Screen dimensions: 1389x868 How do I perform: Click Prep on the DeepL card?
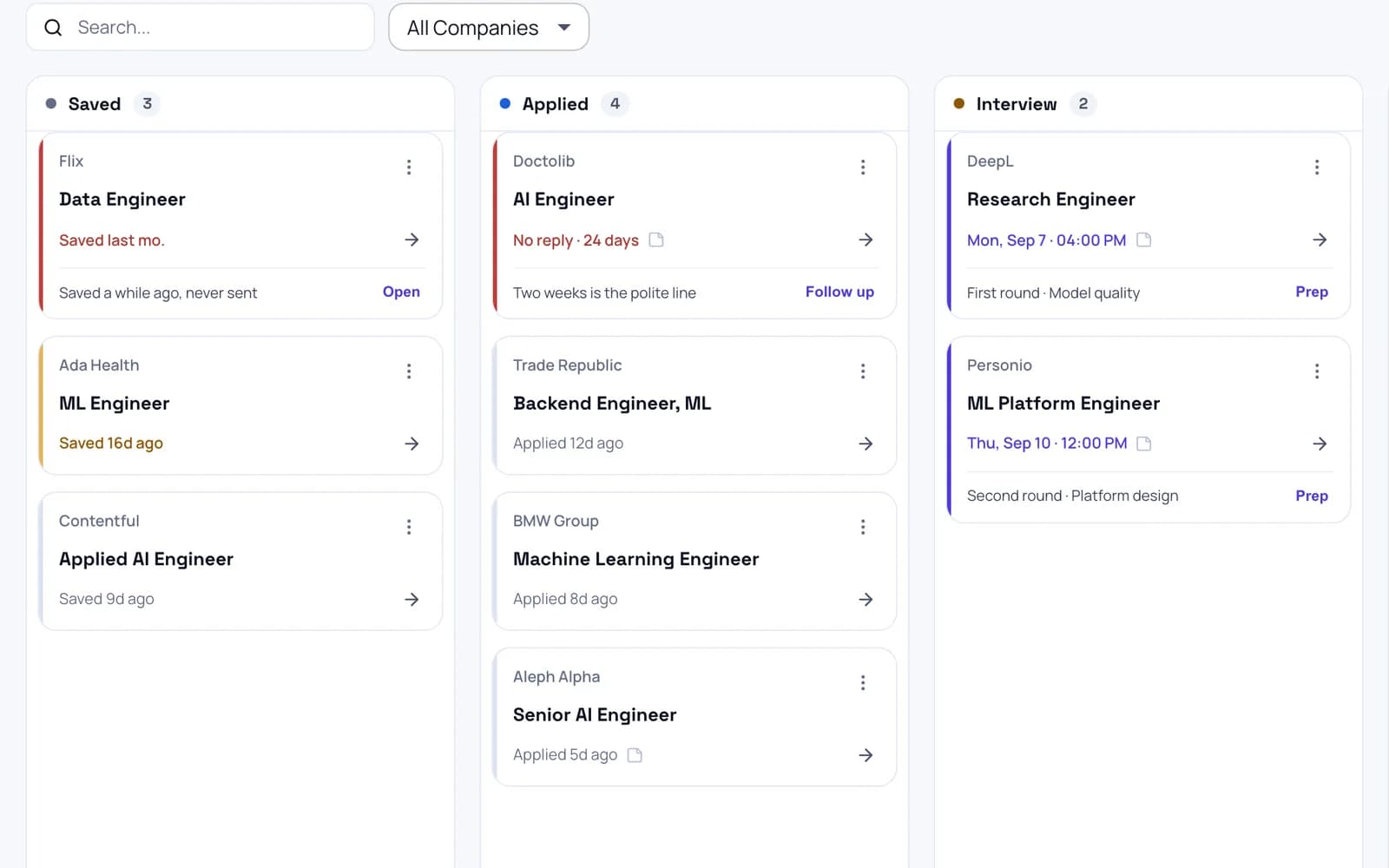(x=1312, y=292)
